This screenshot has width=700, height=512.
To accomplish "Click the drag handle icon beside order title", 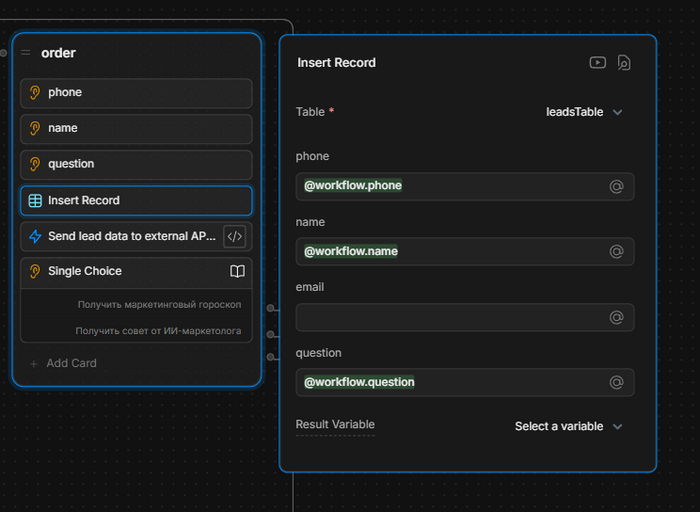I will pyautogui.click(x=26, y=53).
